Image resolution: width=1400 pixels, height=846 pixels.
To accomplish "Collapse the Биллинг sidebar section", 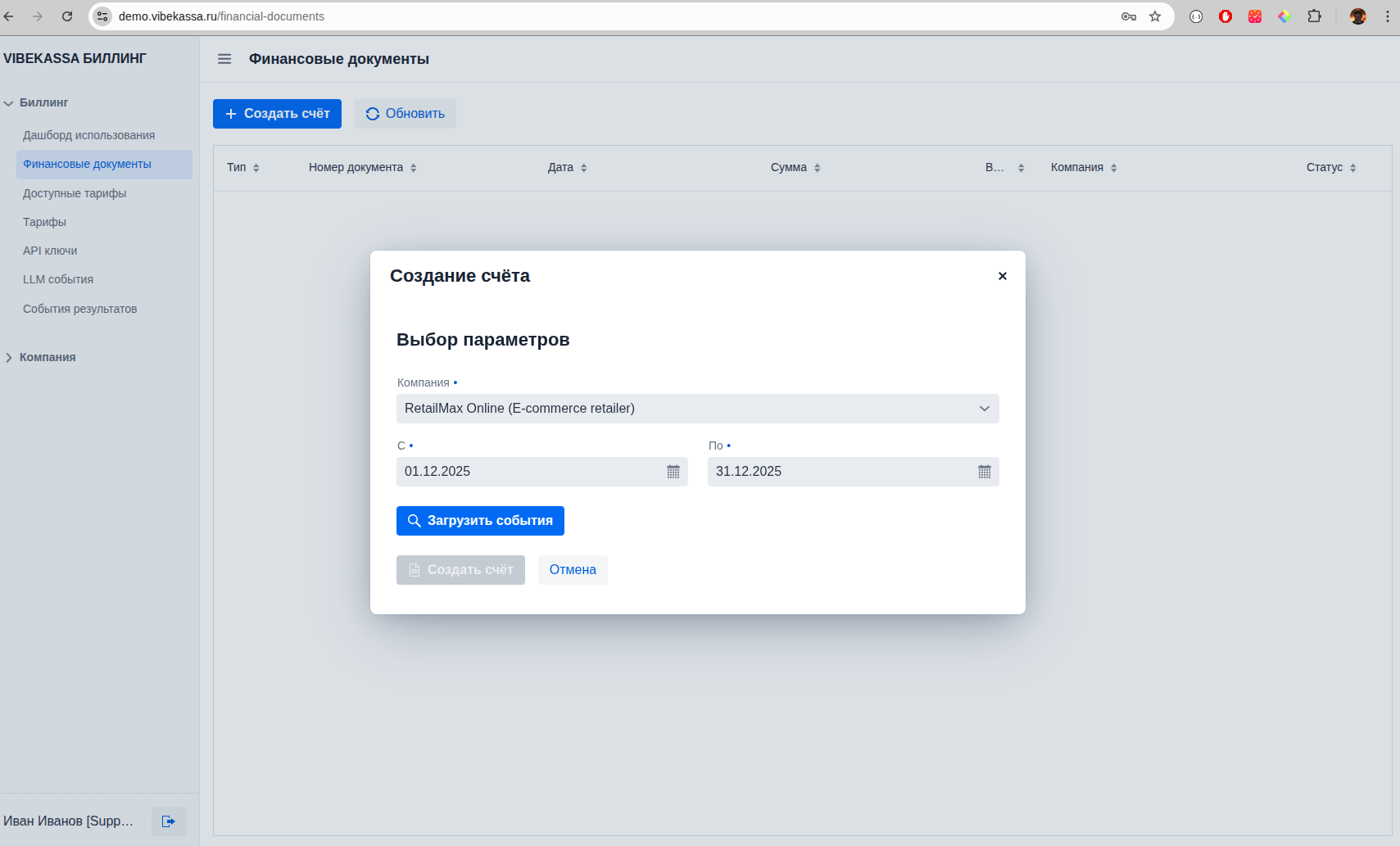I will tap(10, 103).
